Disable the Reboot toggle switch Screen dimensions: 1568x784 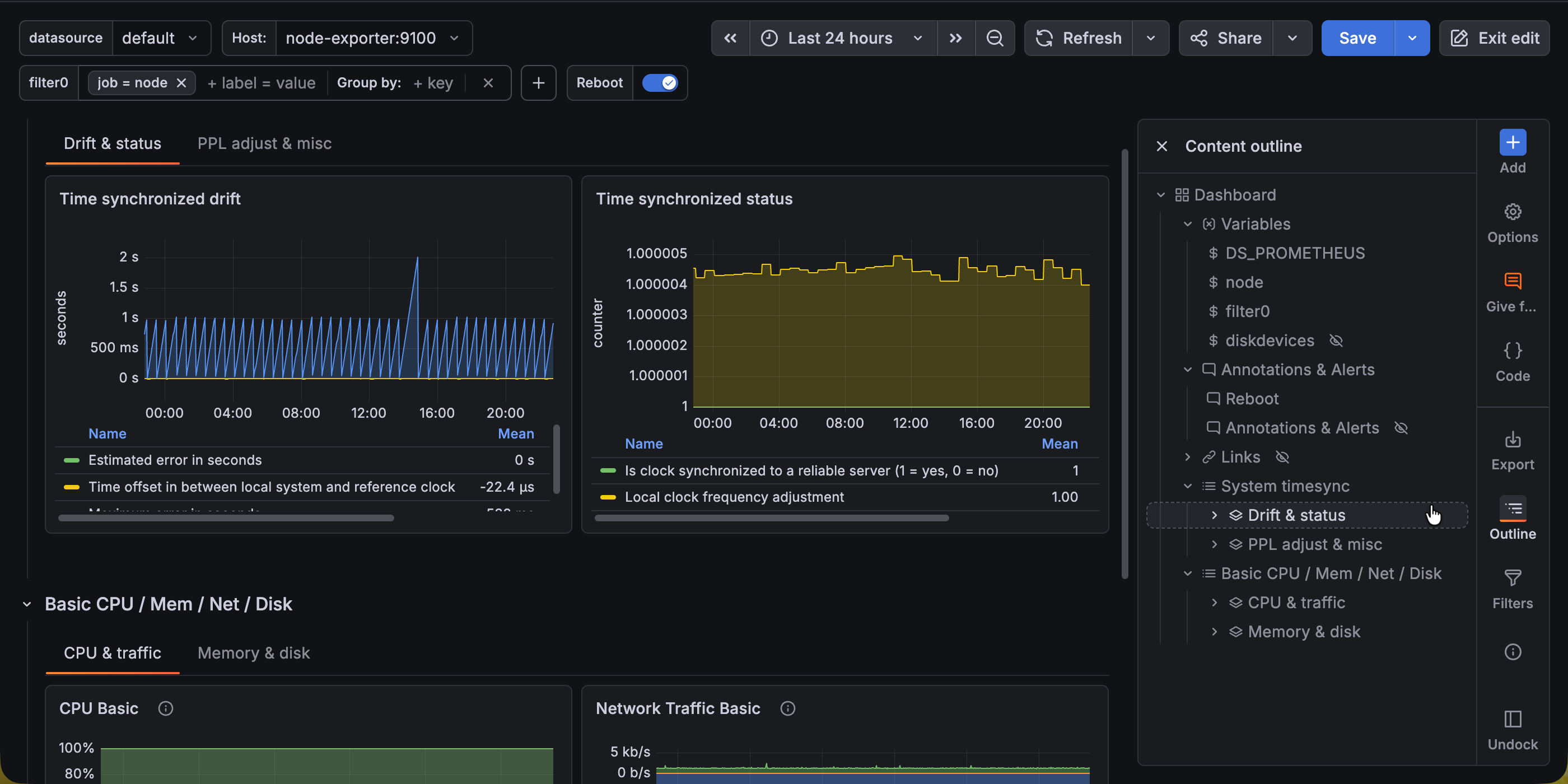click(x=660, y=83)
